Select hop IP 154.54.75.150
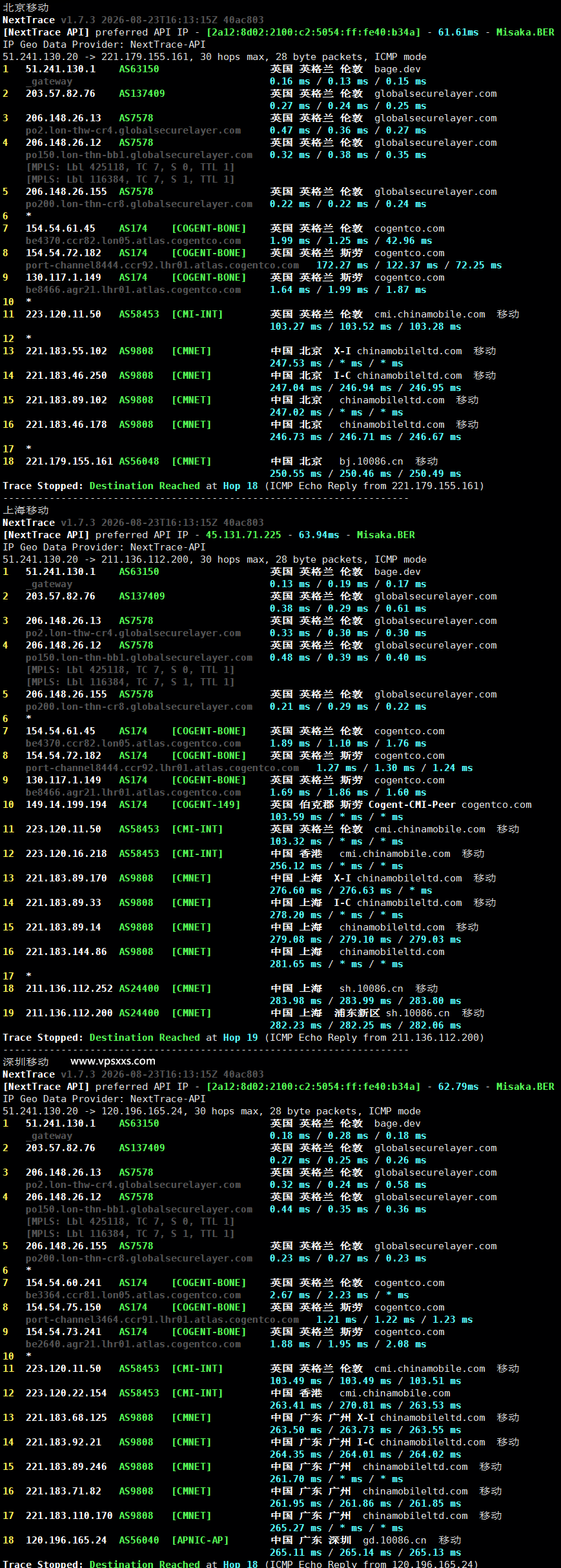Screen dimensions: 561x1568 tap(63, 1307)
